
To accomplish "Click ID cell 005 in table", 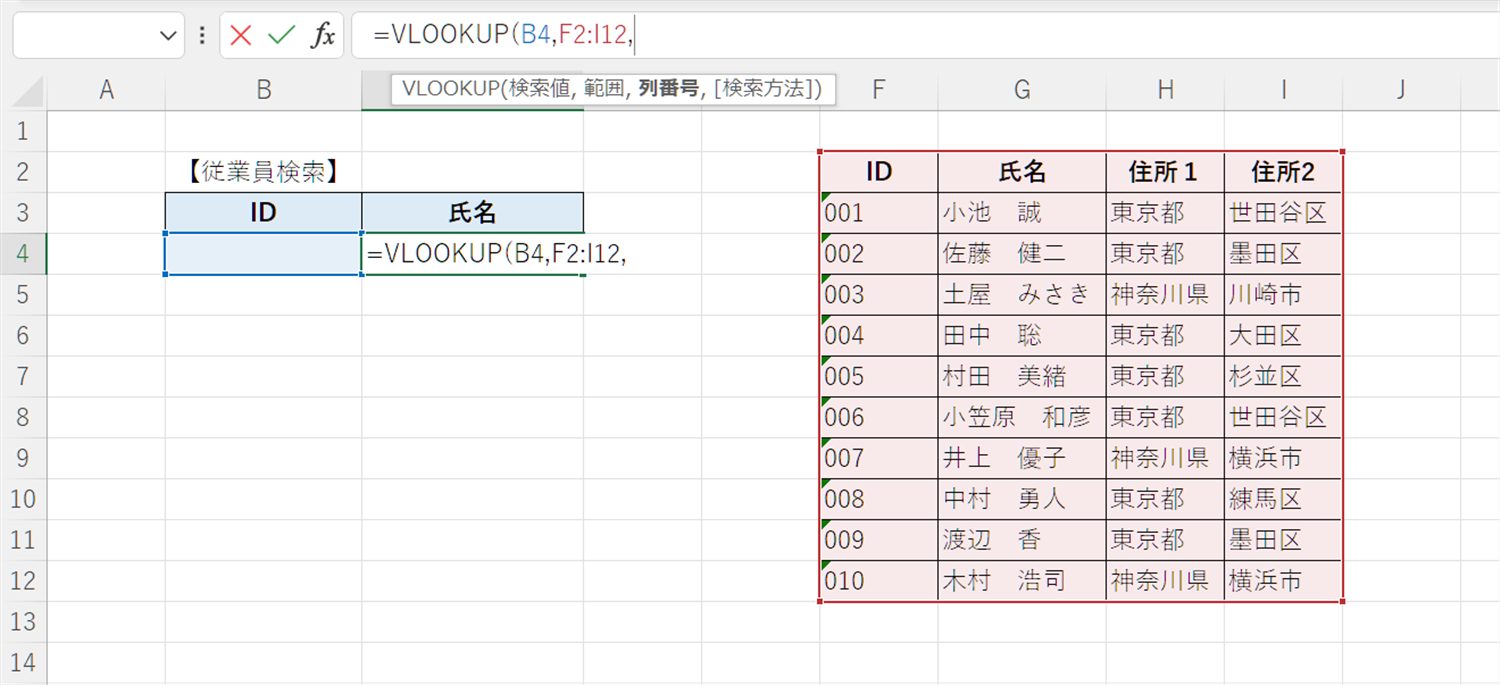I will [x=878, y=376].
